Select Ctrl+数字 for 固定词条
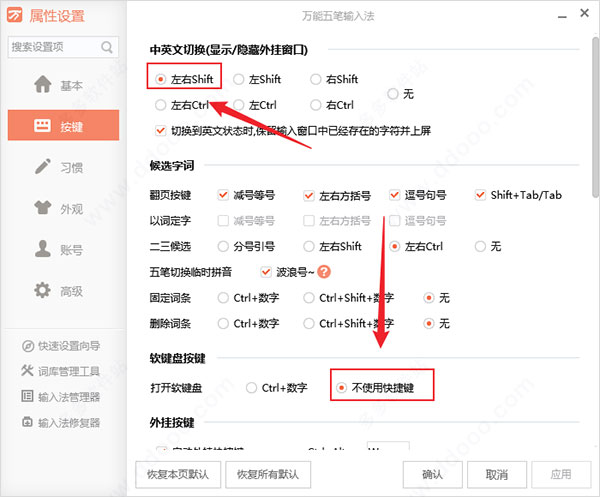The image size is (600, 497). click(223, 298)
